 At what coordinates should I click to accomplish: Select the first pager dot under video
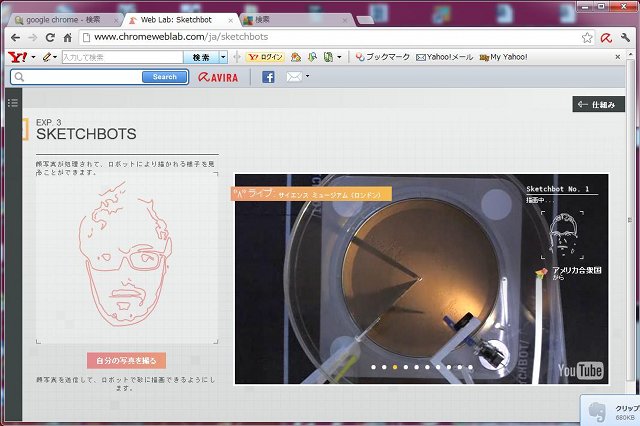(373, 367)
